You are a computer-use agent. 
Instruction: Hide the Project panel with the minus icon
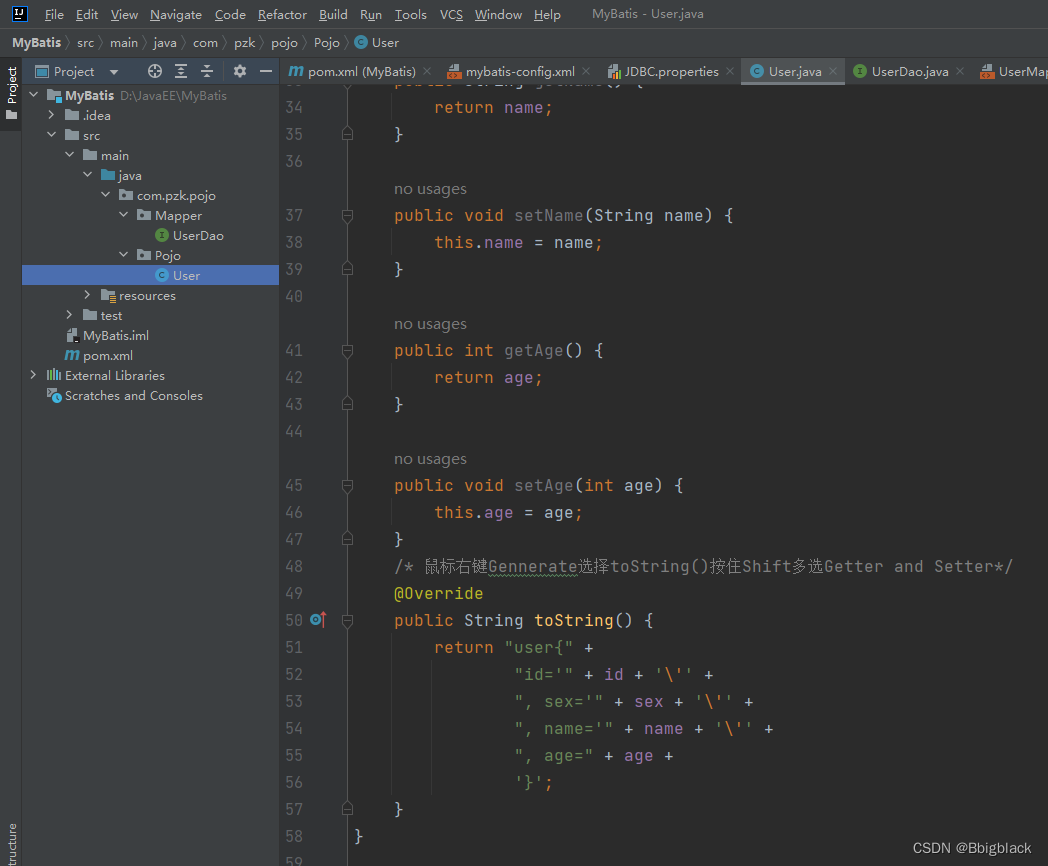[x=265, y=71]
